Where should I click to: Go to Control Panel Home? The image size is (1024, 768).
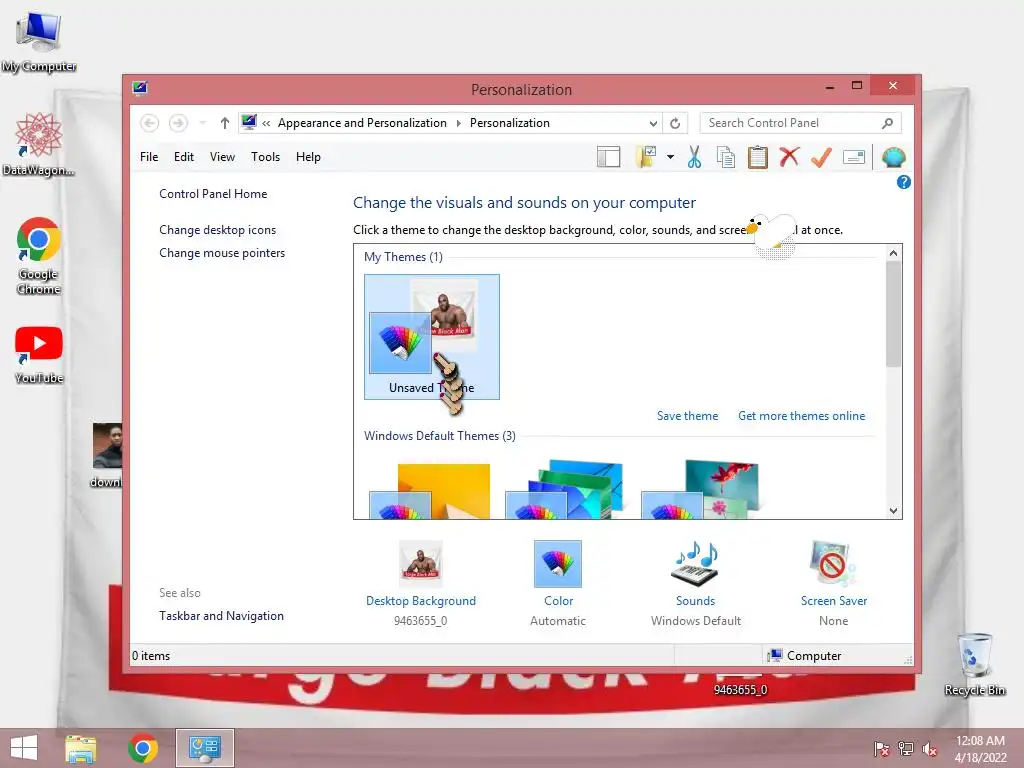213,194
